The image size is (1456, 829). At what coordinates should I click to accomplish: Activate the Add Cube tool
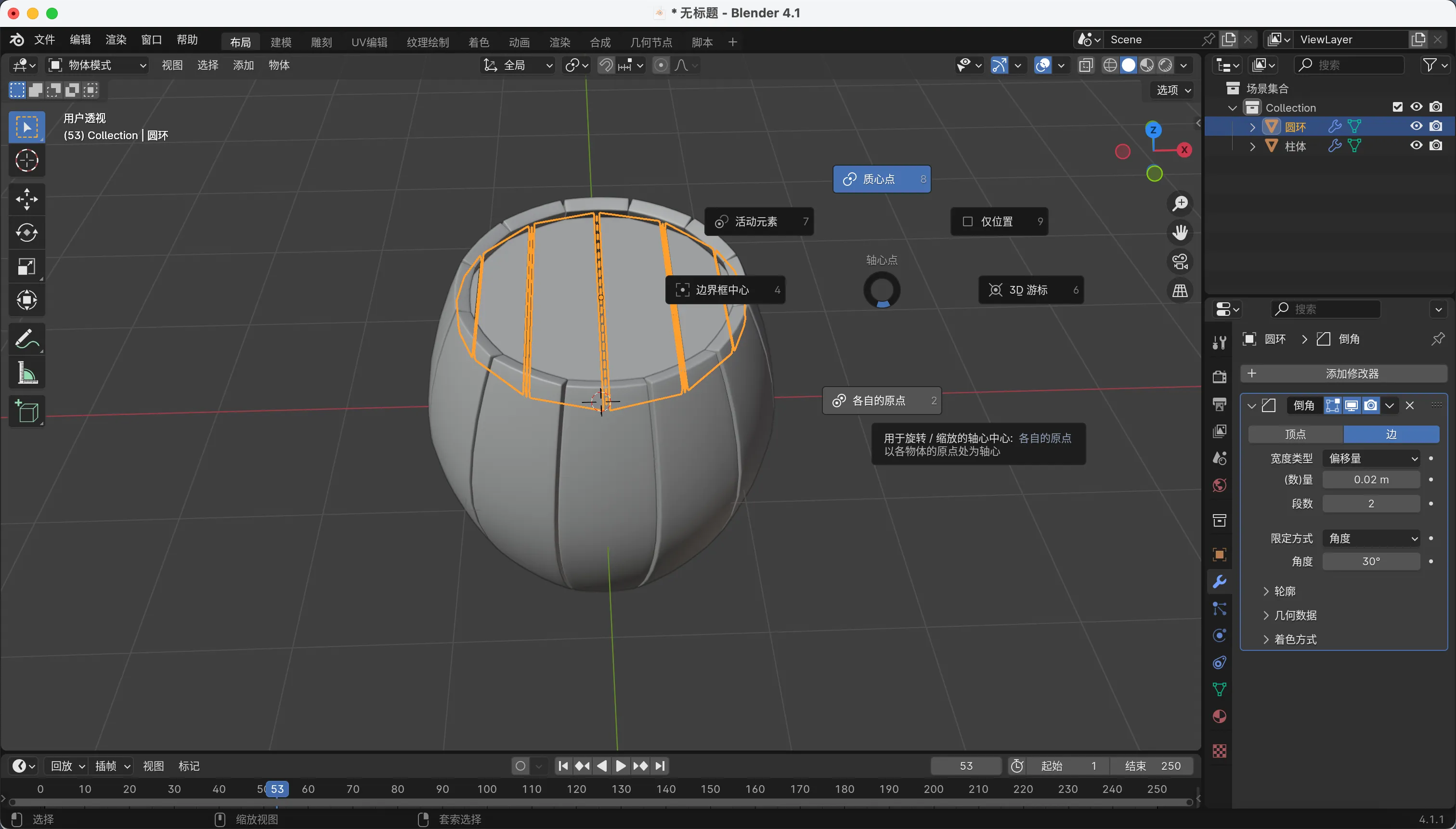tap(27, 411)
